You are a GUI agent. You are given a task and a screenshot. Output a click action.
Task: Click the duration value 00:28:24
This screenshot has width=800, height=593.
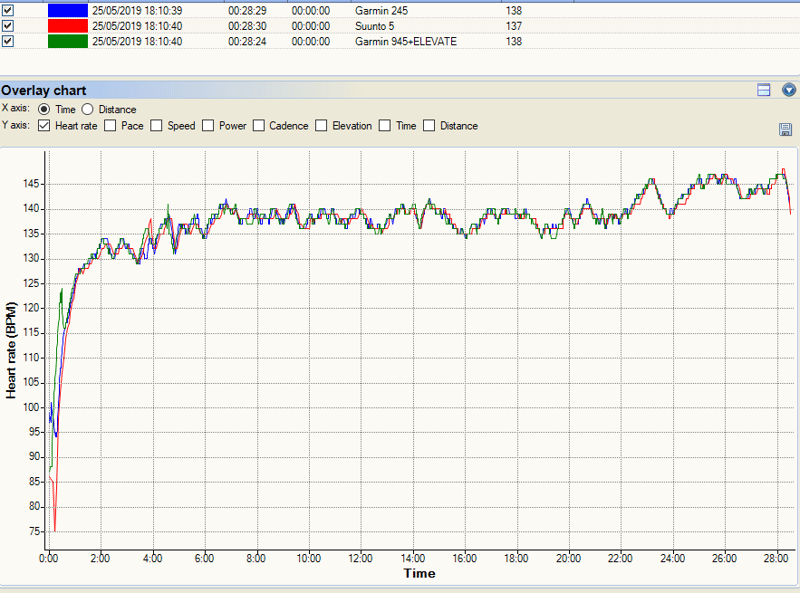247,41
